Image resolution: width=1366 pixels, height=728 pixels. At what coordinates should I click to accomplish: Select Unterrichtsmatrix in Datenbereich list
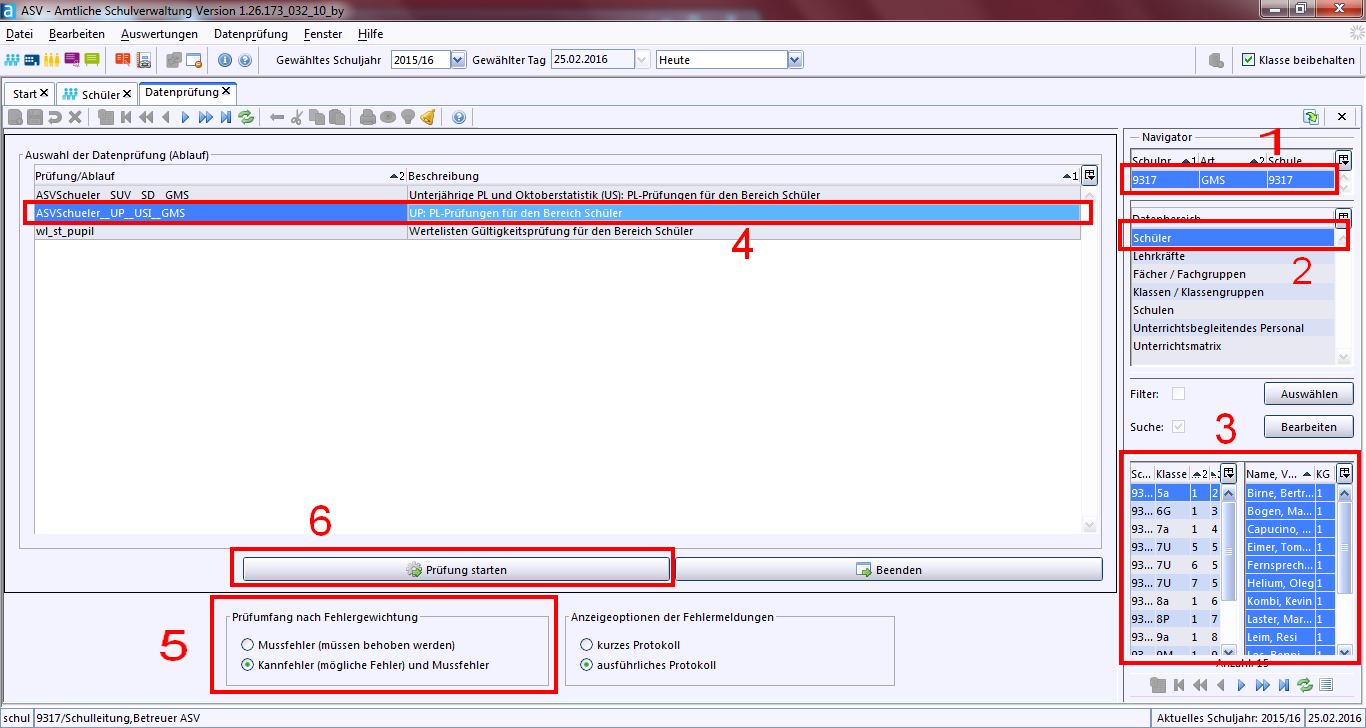pyautogui.click(x=1233, y=346)
